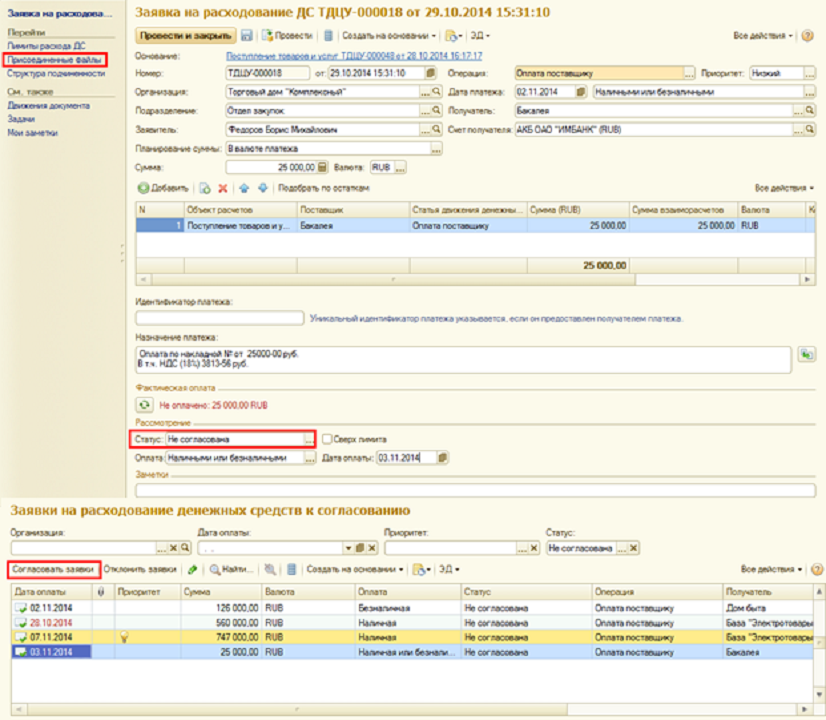Viewport: 826px width, 720px height.
Task: Click the Добавить button above the table
Action: tap(163, 188)
